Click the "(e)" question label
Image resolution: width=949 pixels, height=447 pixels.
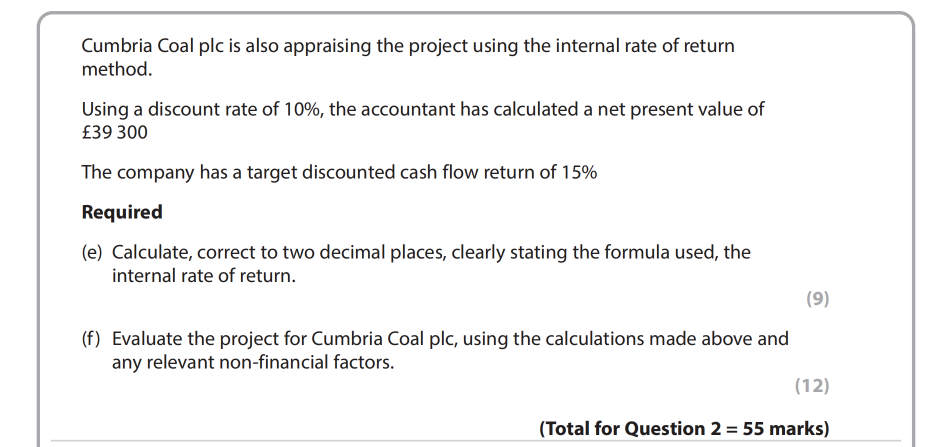[93, 252]
